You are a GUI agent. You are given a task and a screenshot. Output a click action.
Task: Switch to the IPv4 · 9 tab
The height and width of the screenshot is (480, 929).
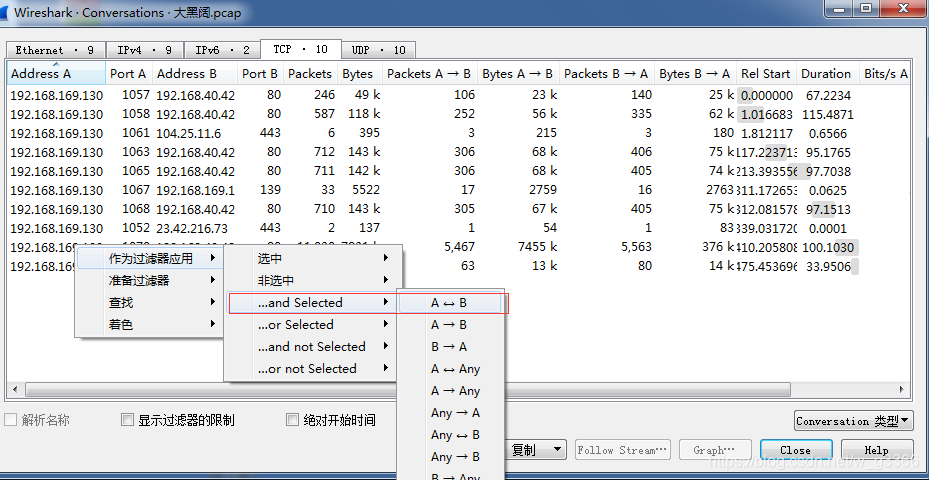[x=145, y=50]
